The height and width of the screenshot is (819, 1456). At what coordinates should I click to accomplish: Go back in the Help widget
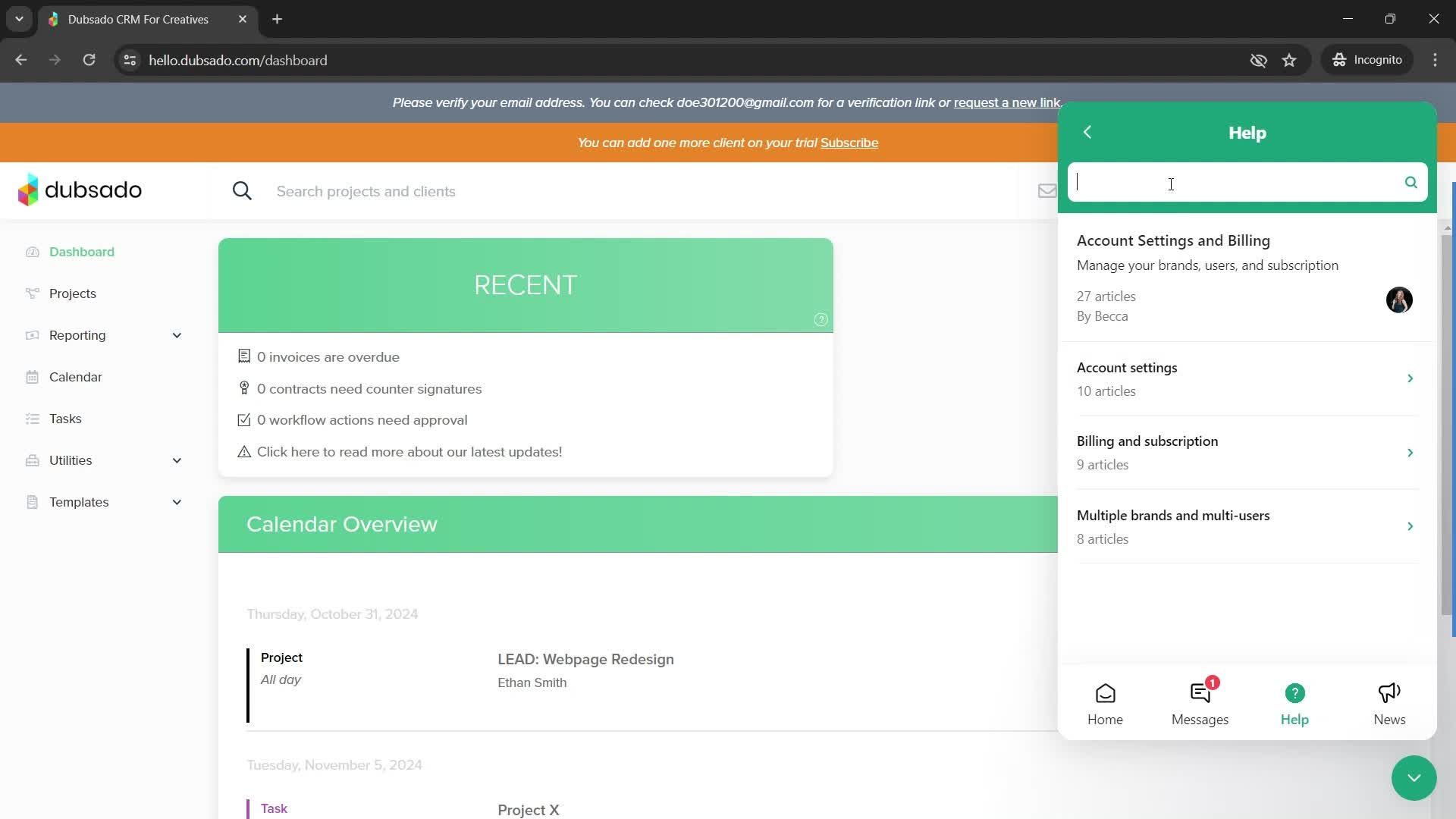pos(1087,133)
